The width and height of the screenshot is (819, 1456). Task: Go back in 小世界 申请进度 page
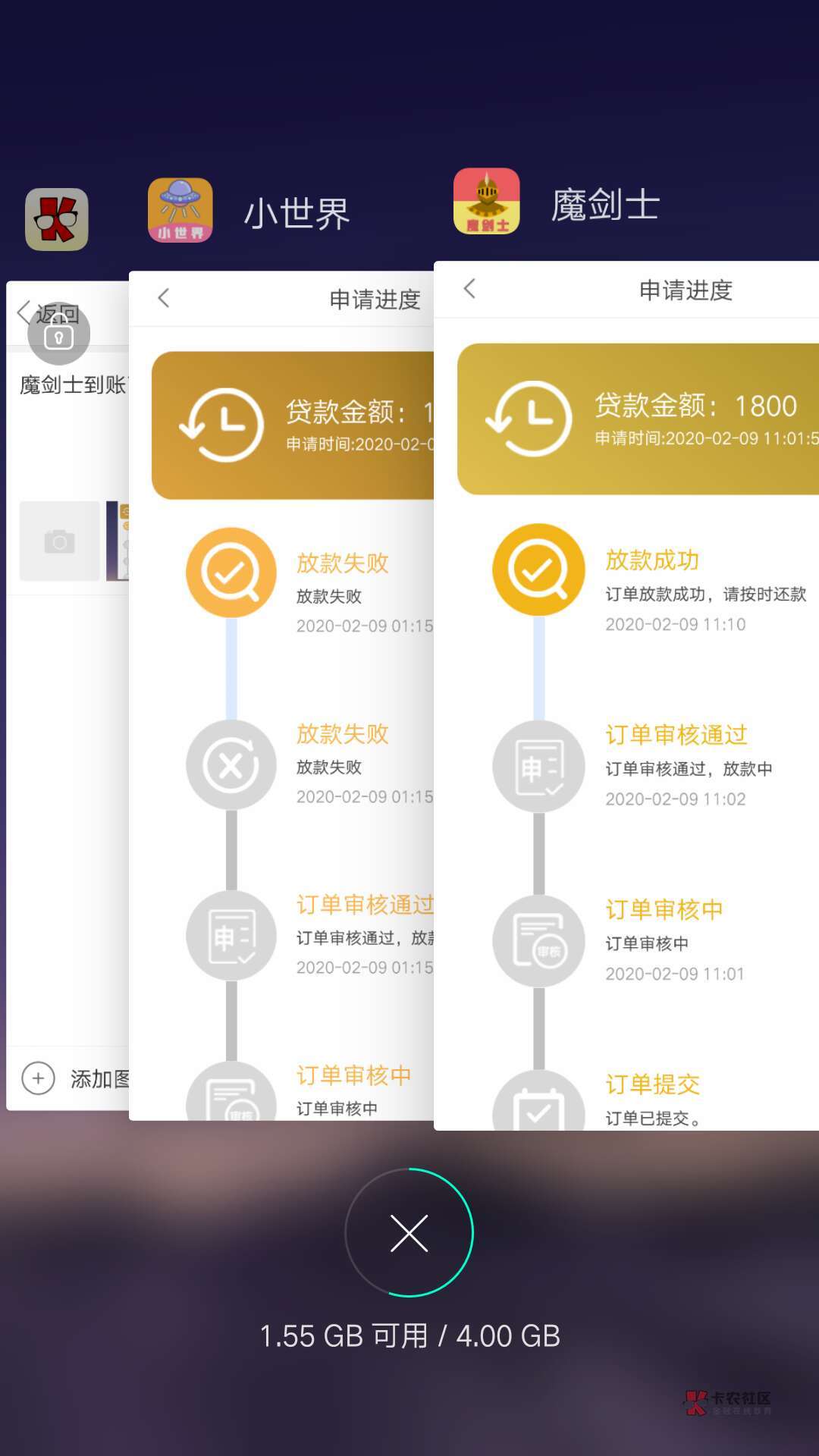(164, 298)
